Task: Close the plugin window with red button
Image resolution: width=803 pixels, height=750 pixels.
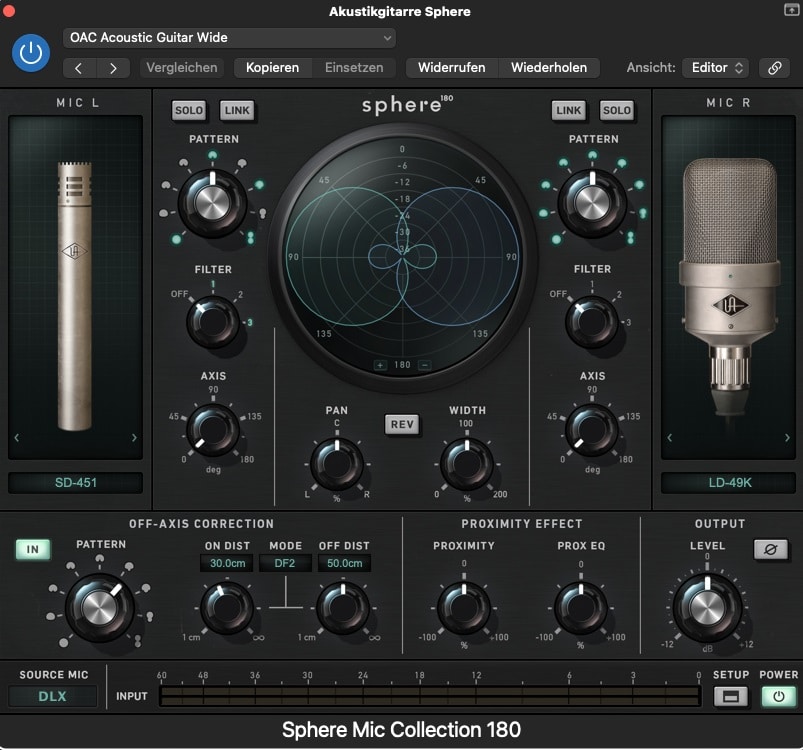Action: point(8,11)
